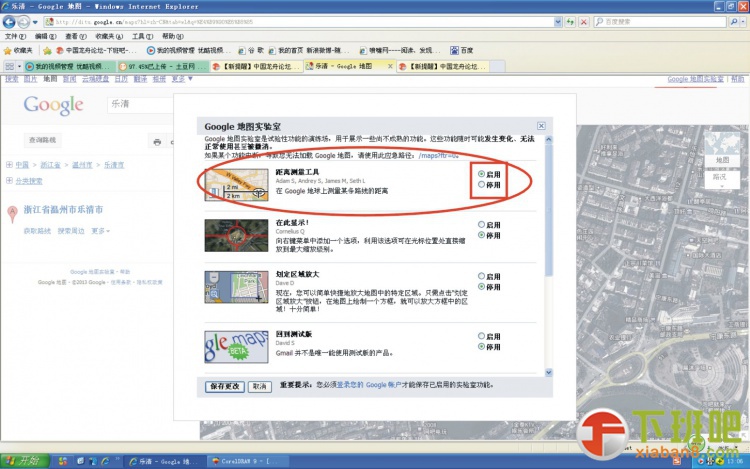750x469 pixels.
Task: Click the Windows Start button
Action: pyautogui.click(x=22, y=460)
